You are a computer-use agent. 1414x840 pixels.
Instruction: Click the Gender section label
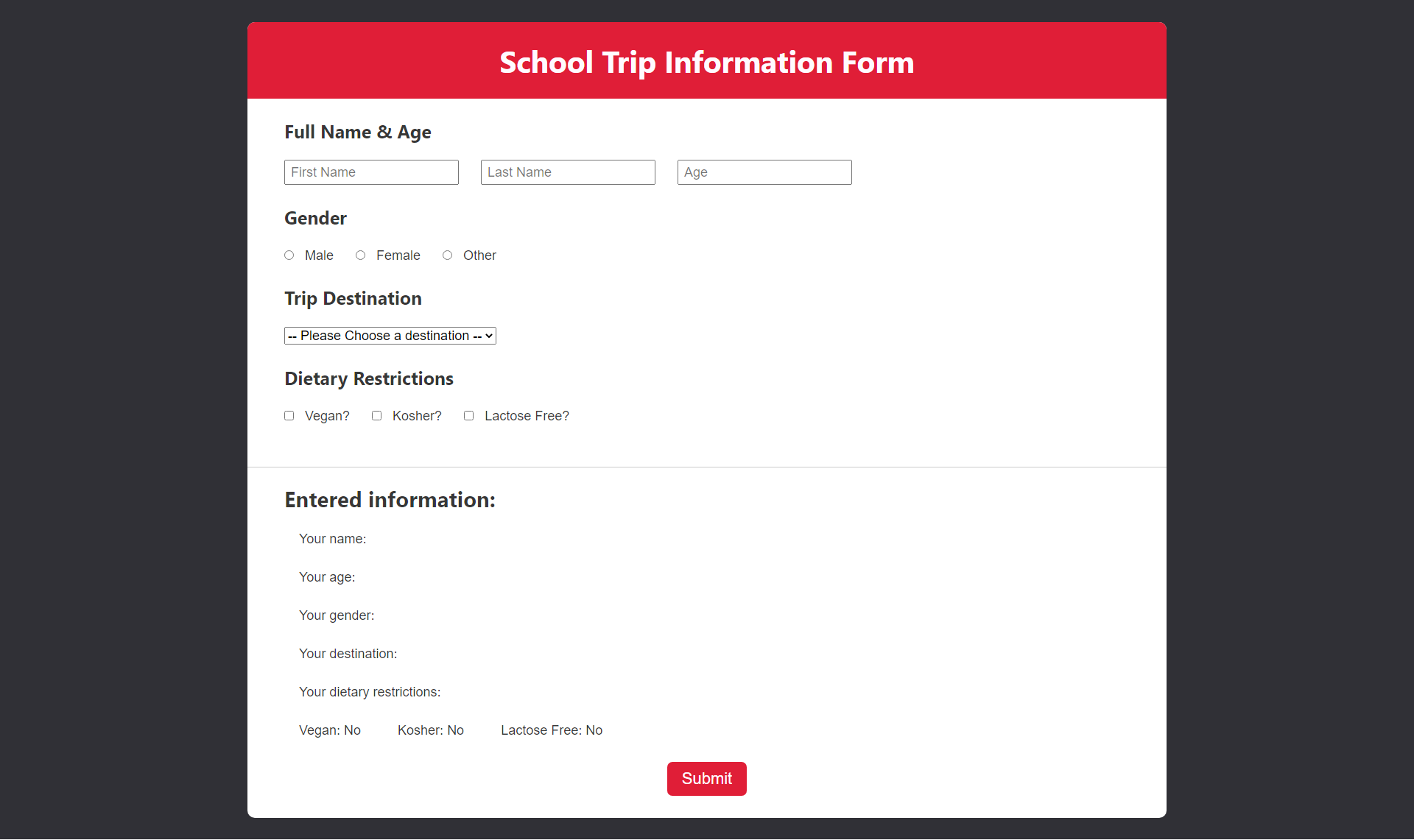pyautogui.click(x=314, y=218)
